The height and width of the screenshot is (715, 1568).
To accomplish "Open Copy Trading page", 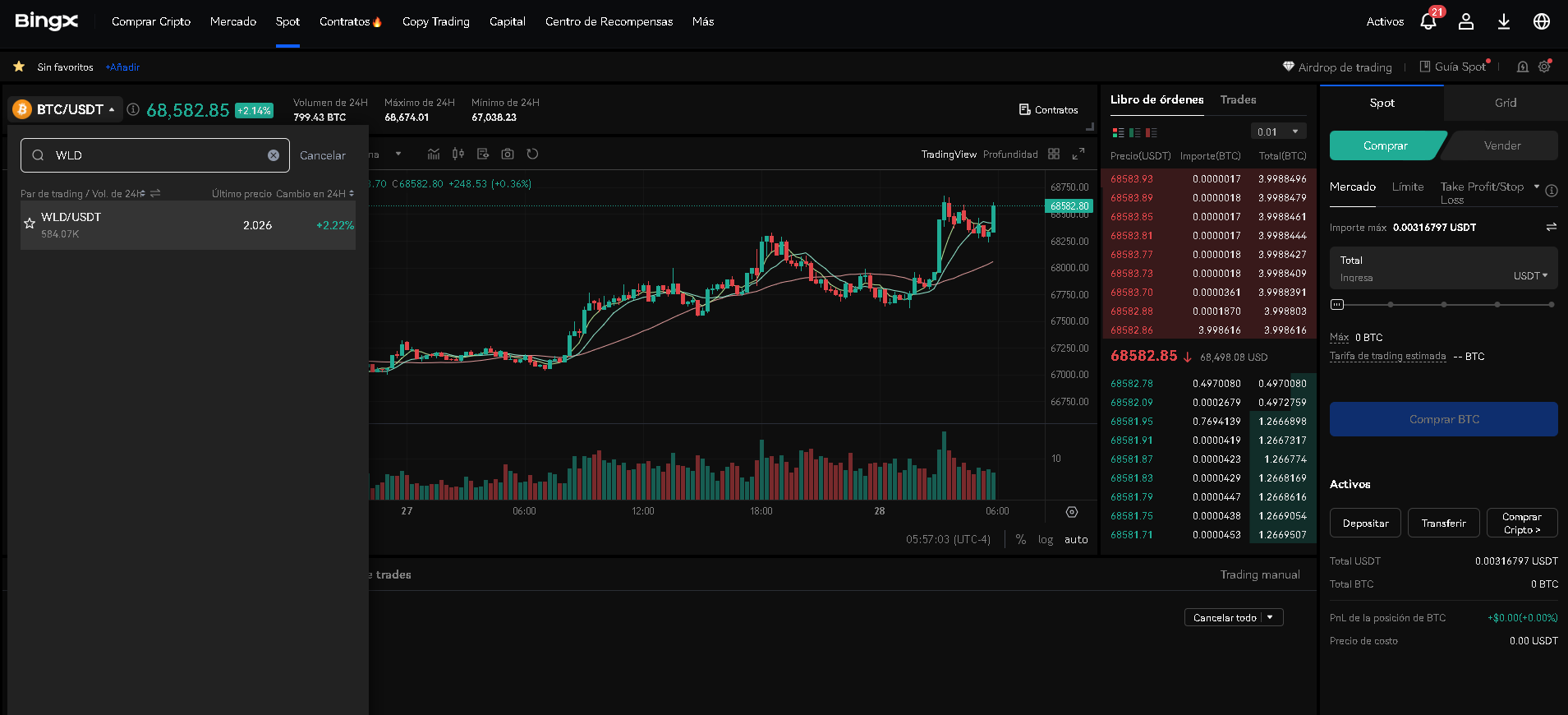I will tap(436, 21).
